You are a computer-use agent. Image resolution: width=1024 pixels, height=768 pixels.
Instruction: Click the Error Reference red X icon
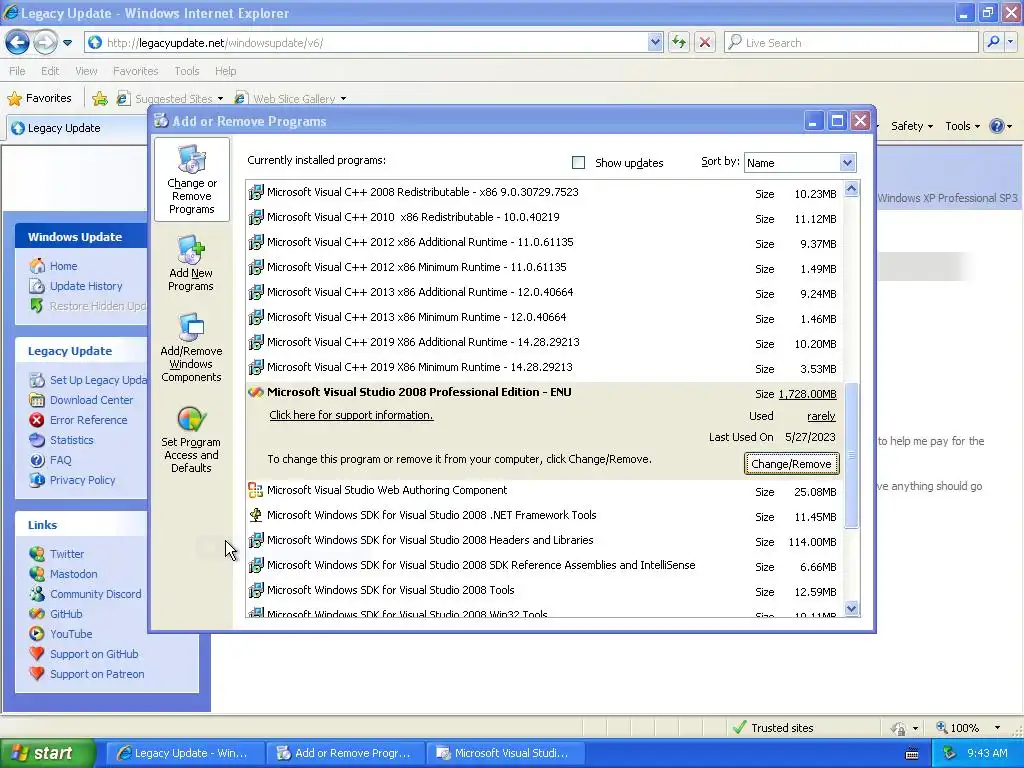pyautogui.click(x=37, y=420)
